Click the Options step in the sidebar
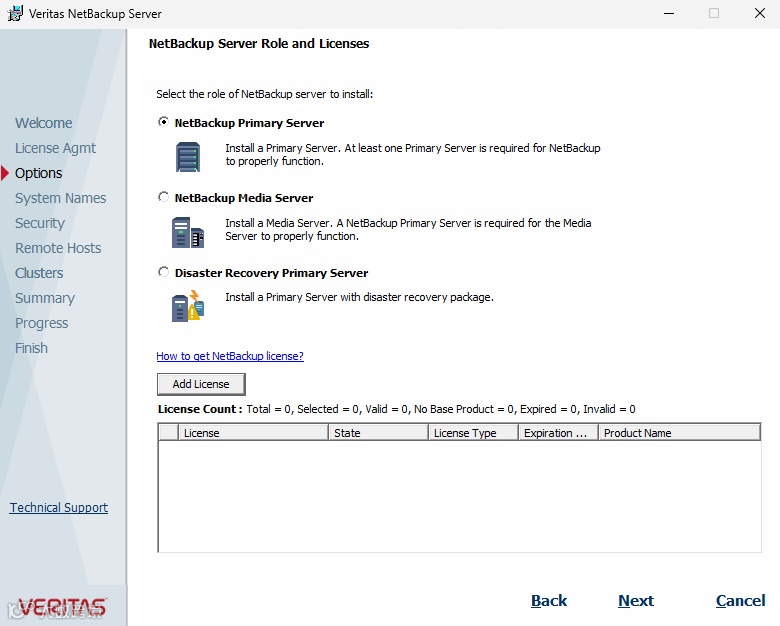Image resolution: width=780 pixels, height=626 pixels. (38, 173)
